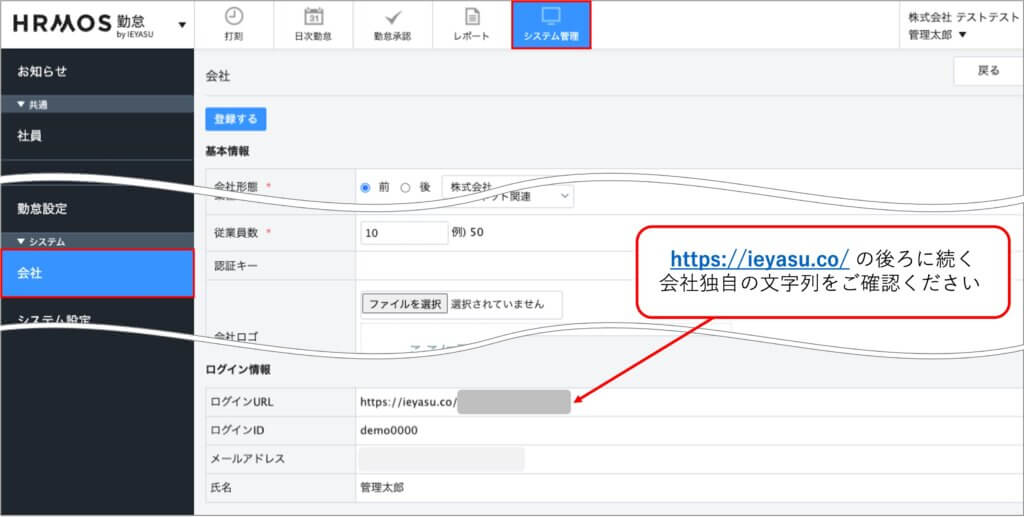
Task: Click the ファイルを選択 file button
Action: coord(404,304)
